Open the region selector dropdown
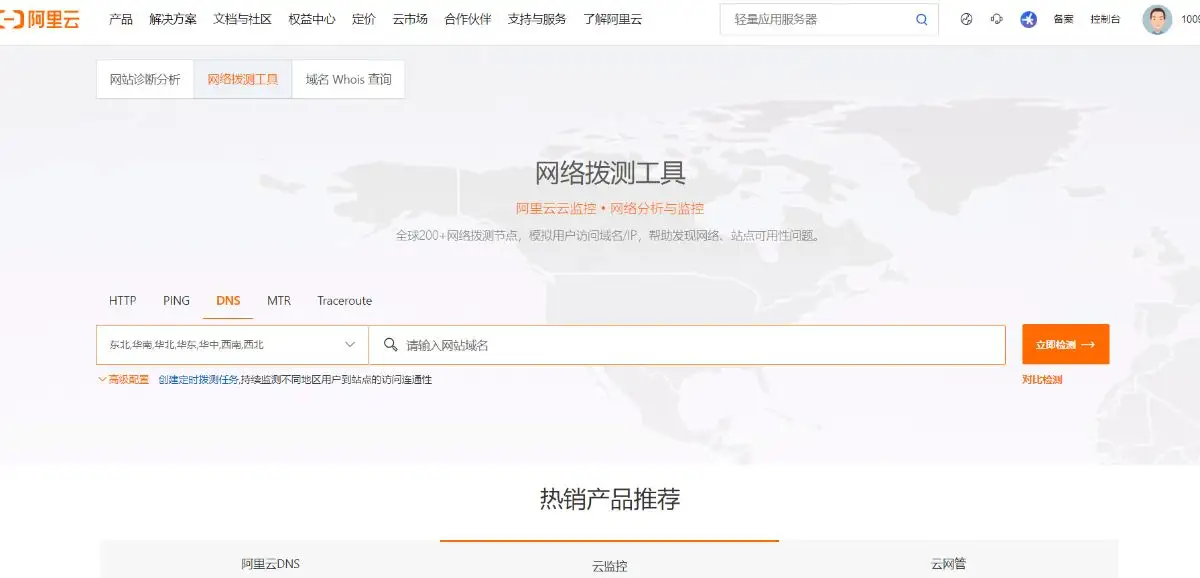The height and width of the screenshot is (578, 1200). pos(230,344)
